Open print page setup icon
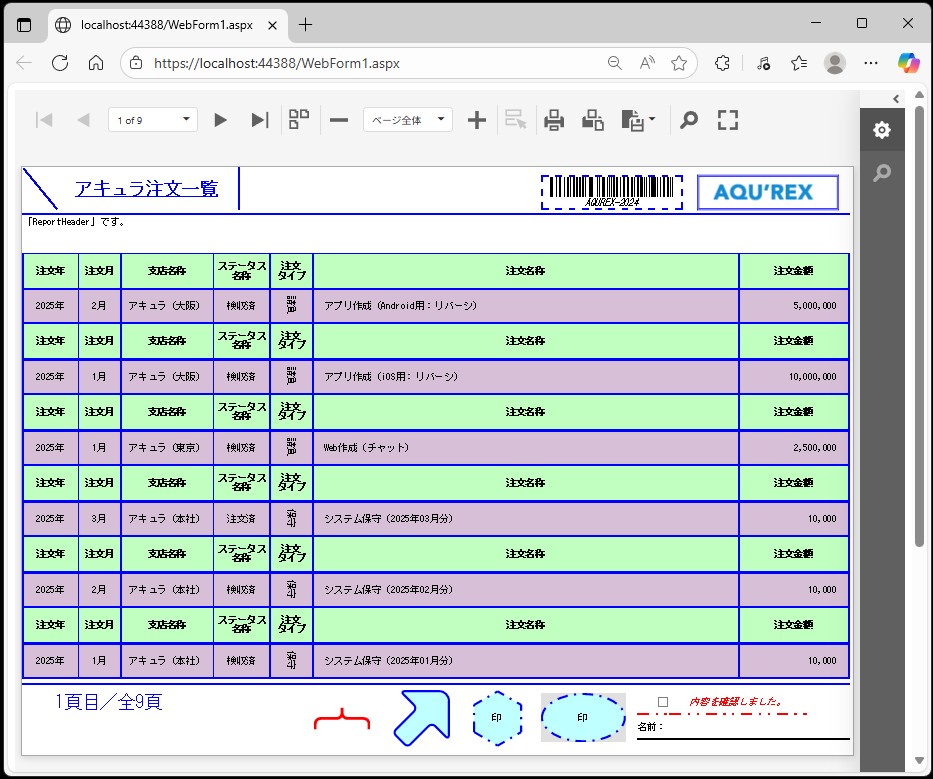This screenshot has height=779, width=933. [x=593, y=120]
